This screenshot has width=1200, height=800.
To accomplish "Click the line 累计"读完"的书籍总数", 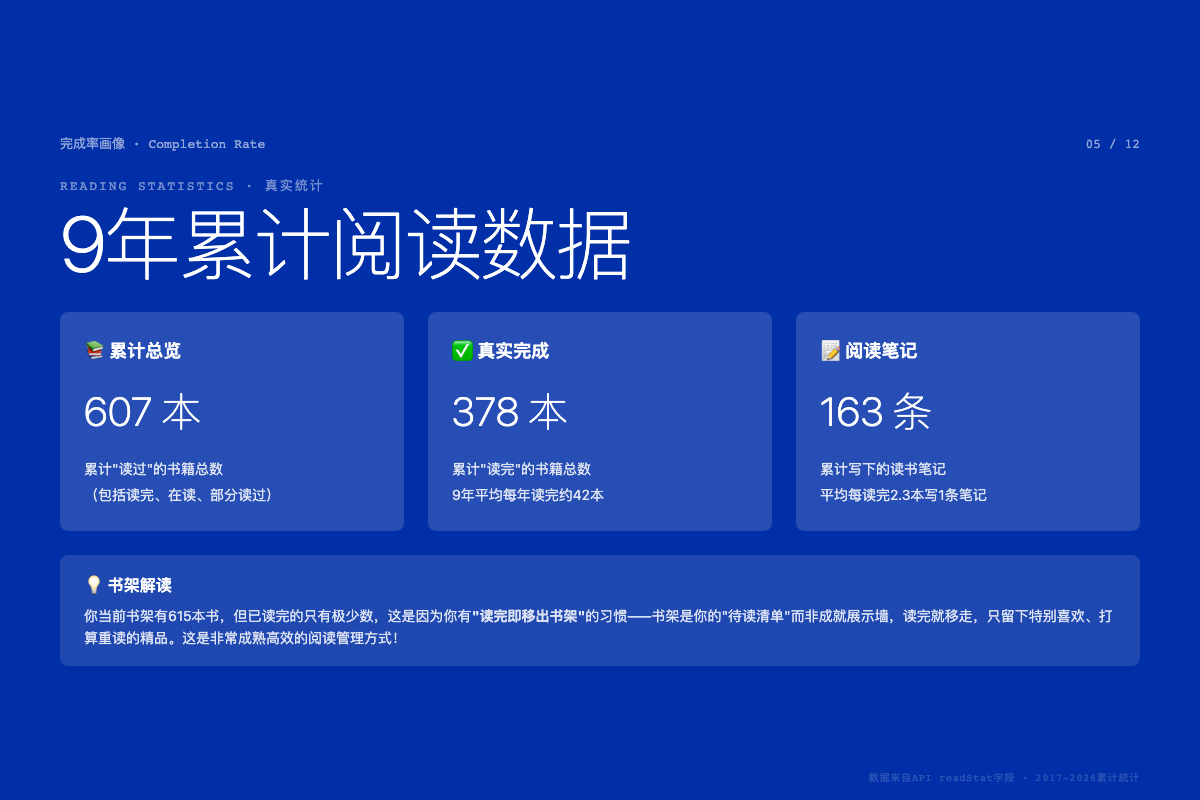I will [x=521, y=469].
